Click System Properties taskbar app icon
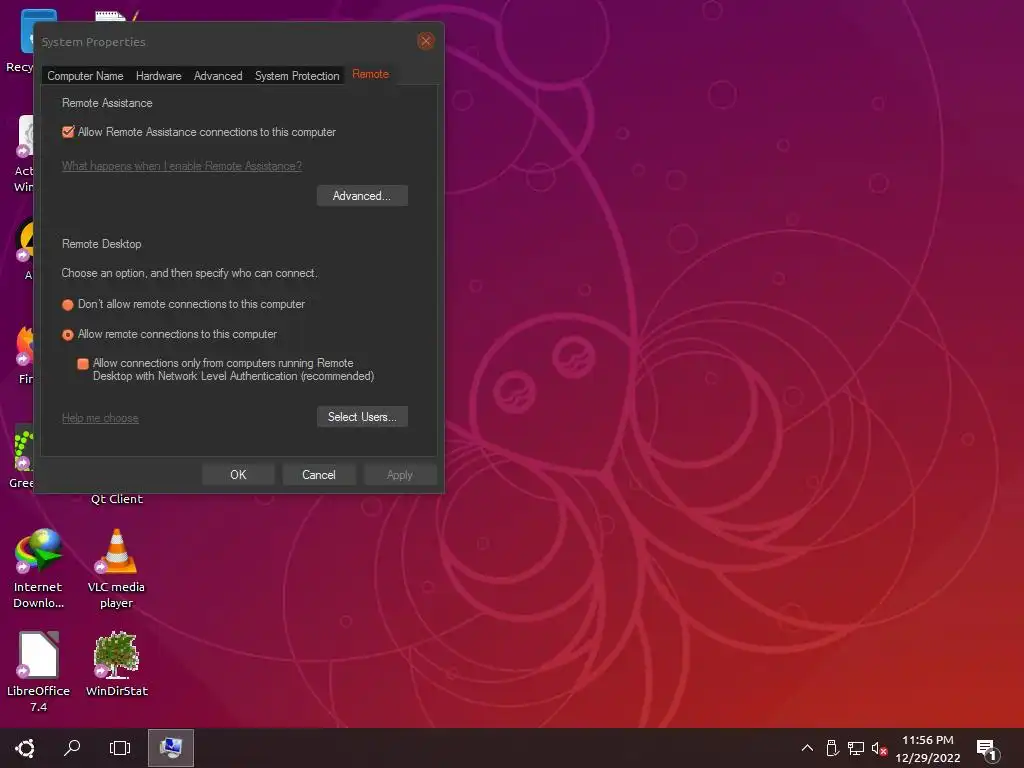The height and width of the screenshot is (768, 1024). (x=170, y=748)
